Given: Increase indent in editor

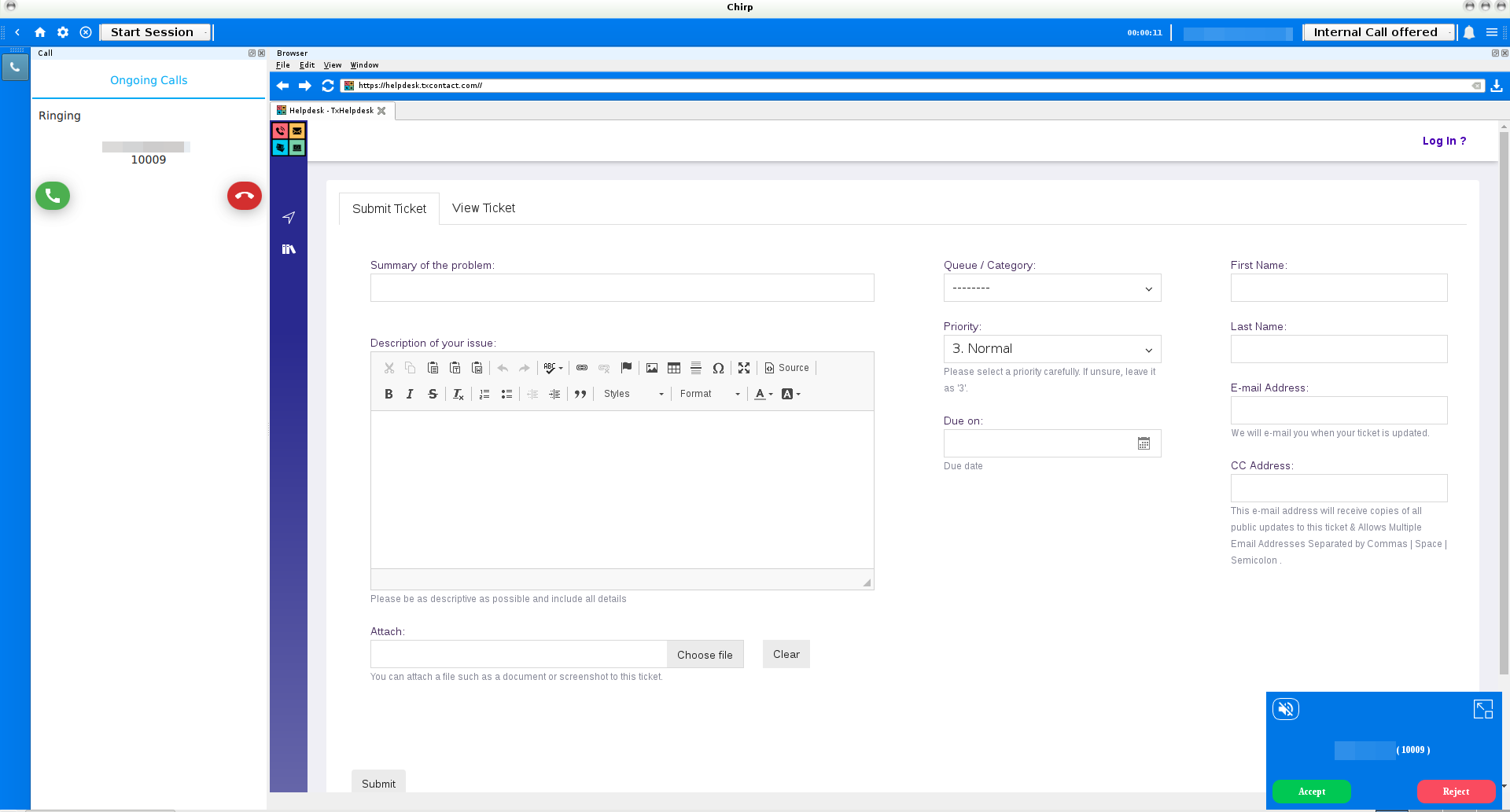Looking at the screenshot, I should point(554,394).
